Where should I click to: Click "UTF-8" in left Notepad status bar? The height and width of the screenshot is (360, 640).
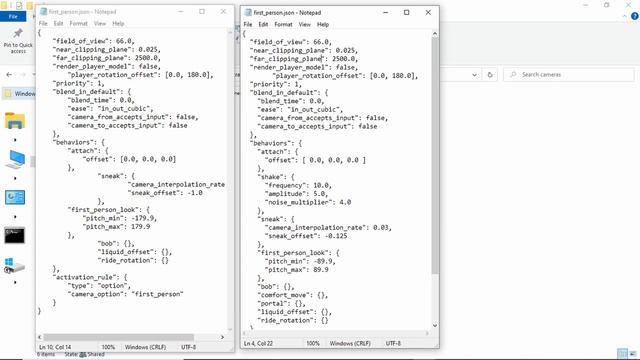tap(189, 347)
